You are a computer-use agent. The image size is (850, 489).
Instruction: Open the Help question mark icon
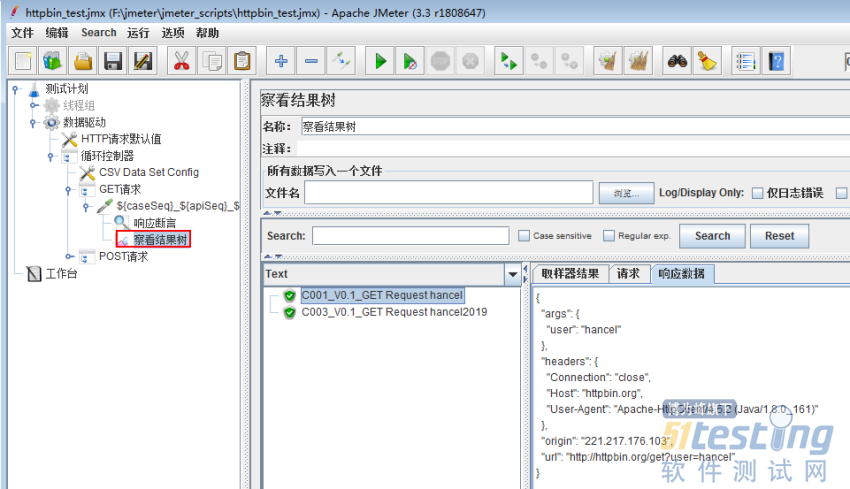[775, 61]
